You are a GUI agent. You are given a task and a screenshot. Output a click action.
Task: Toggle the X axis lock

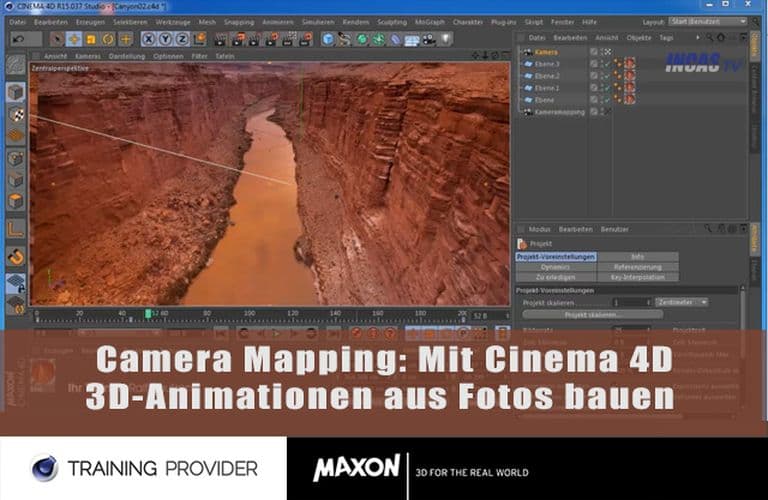[x=149, y=39]
